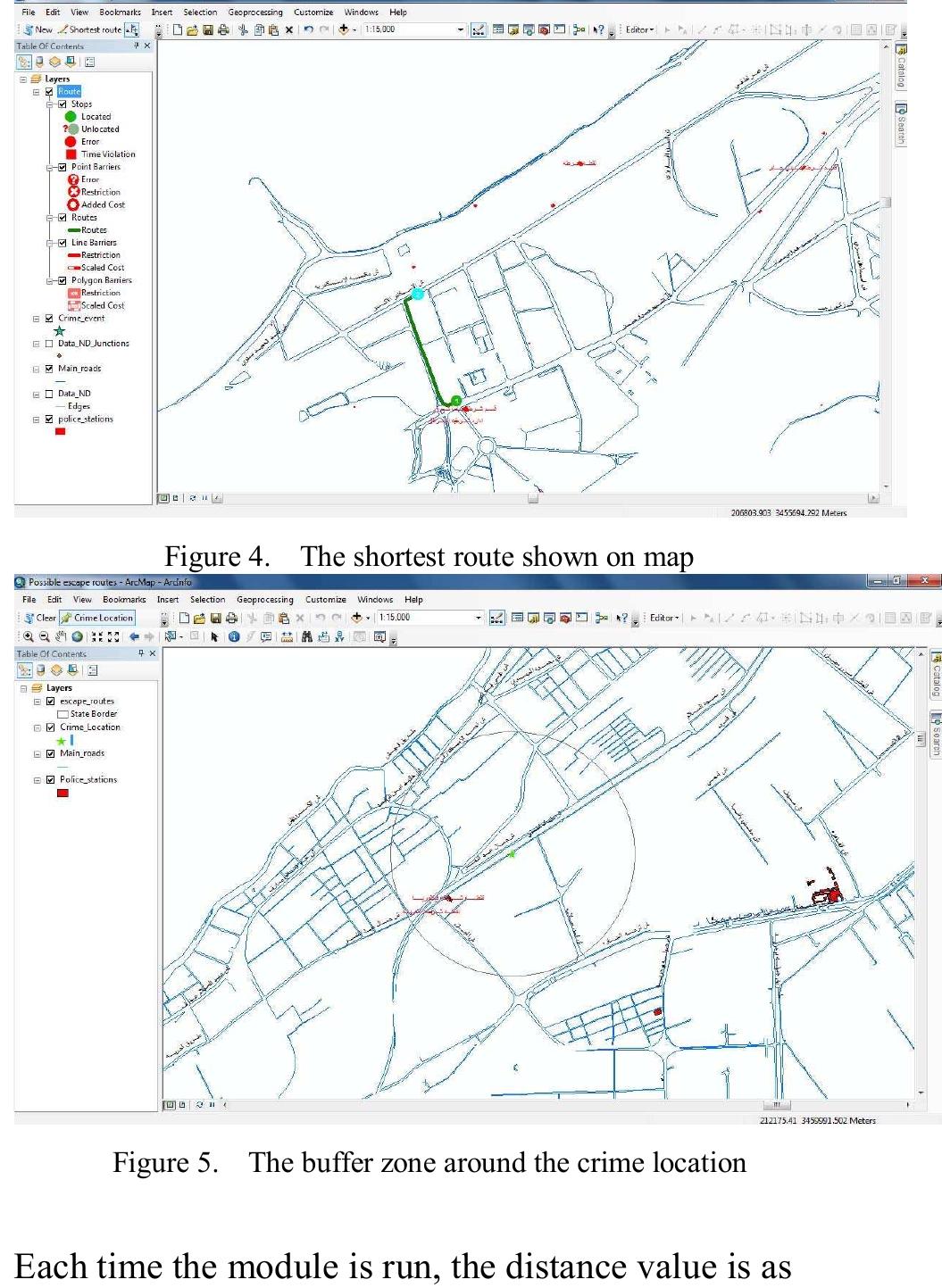
Task: Open Editor dropdown in escape routes window toolbar
Action: click(x=664, y=618)
